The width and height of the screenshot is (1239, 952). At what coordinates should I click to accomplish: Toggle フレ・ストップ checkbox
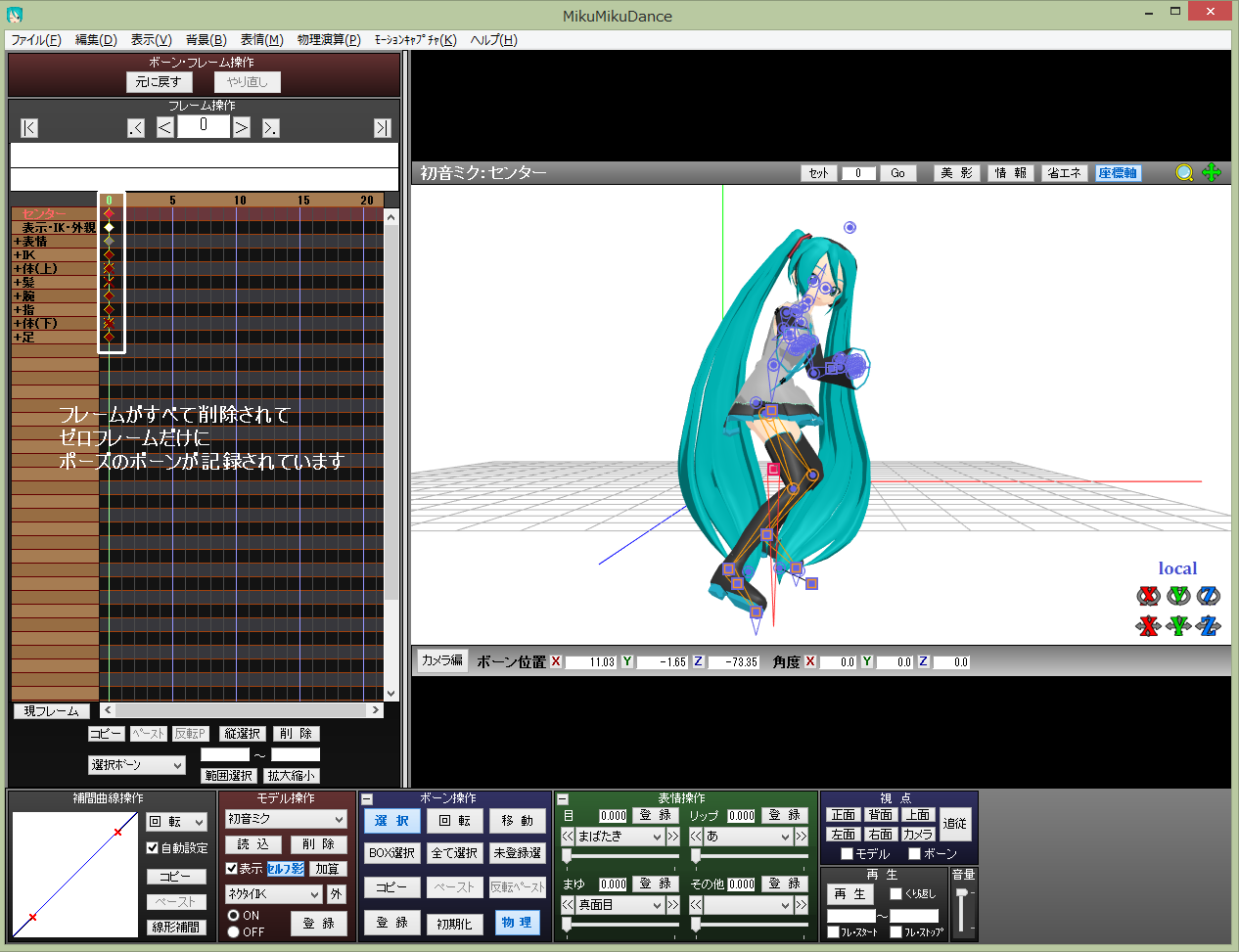coord(895,932)
